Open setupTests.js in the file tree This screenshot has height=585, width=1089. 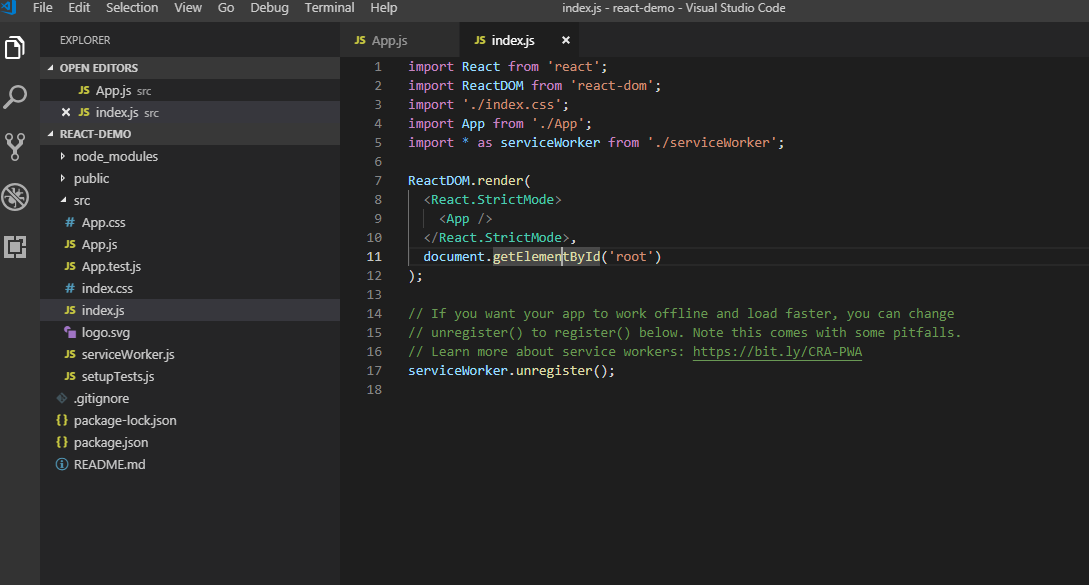pos(190,376)
